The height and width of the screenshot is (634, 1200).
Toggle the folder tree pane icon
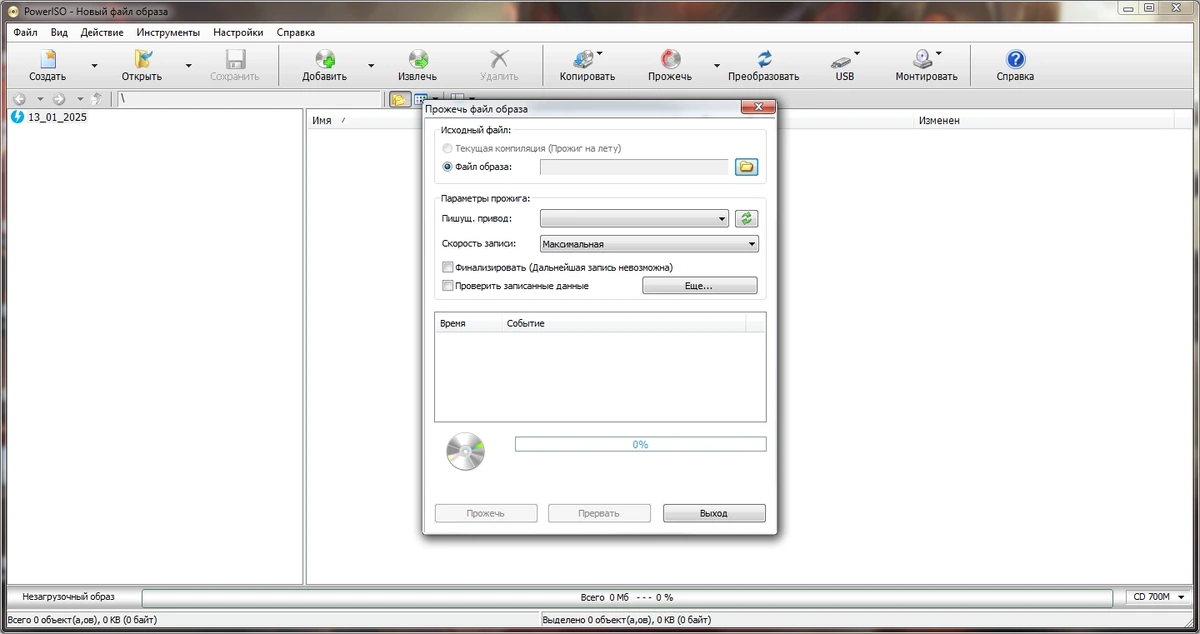399,99
